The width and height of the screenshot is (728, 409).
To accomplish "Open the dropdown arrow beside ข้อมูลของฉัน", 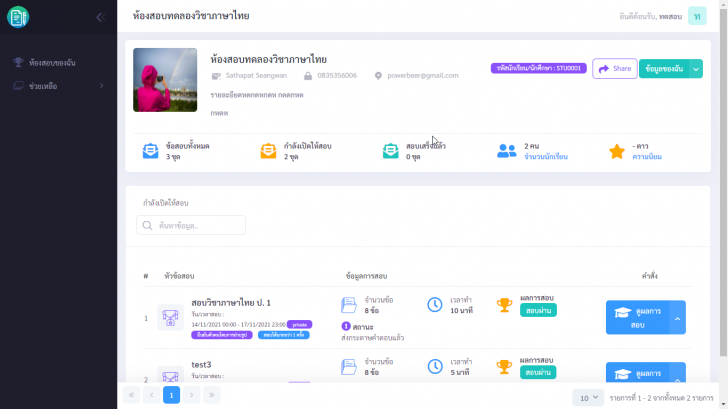I will coord(696,69).
